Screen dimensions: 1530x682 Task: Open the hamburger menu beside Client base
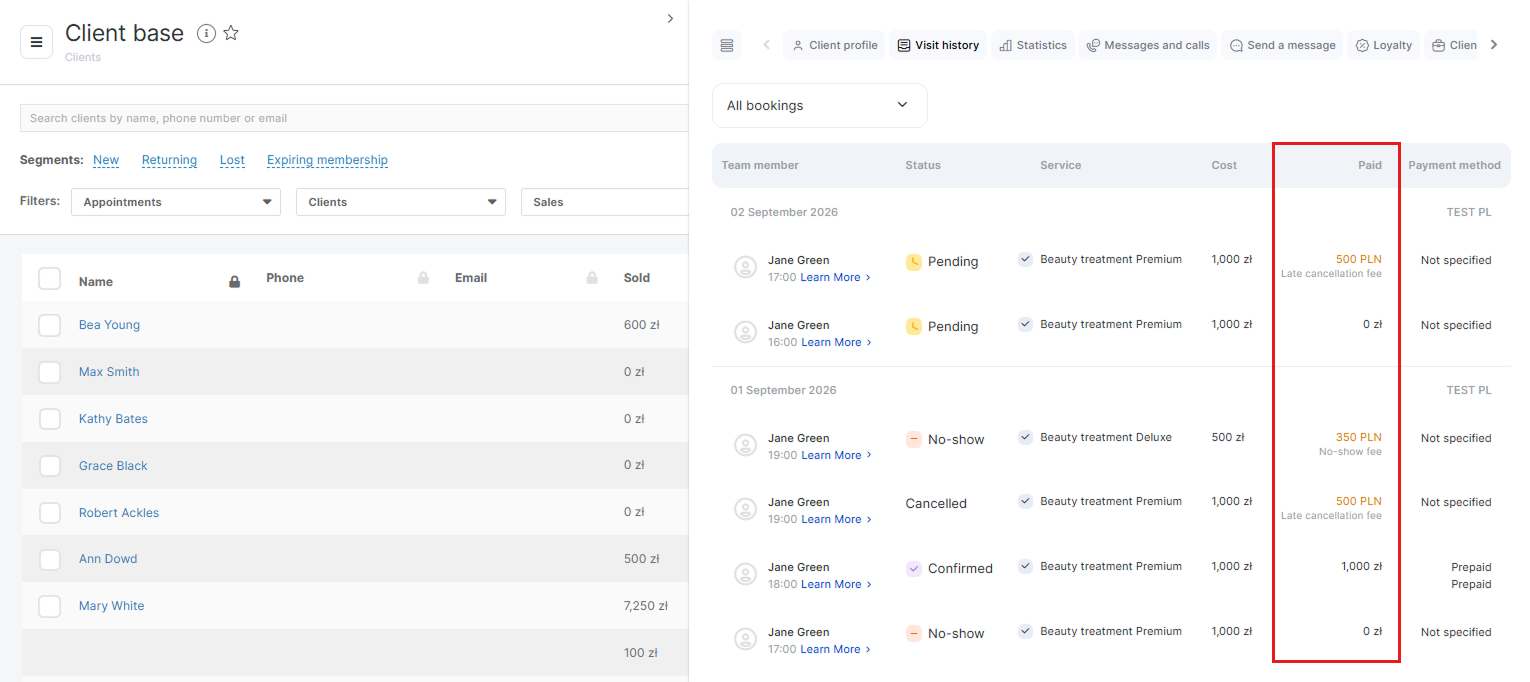coord(37,42)
